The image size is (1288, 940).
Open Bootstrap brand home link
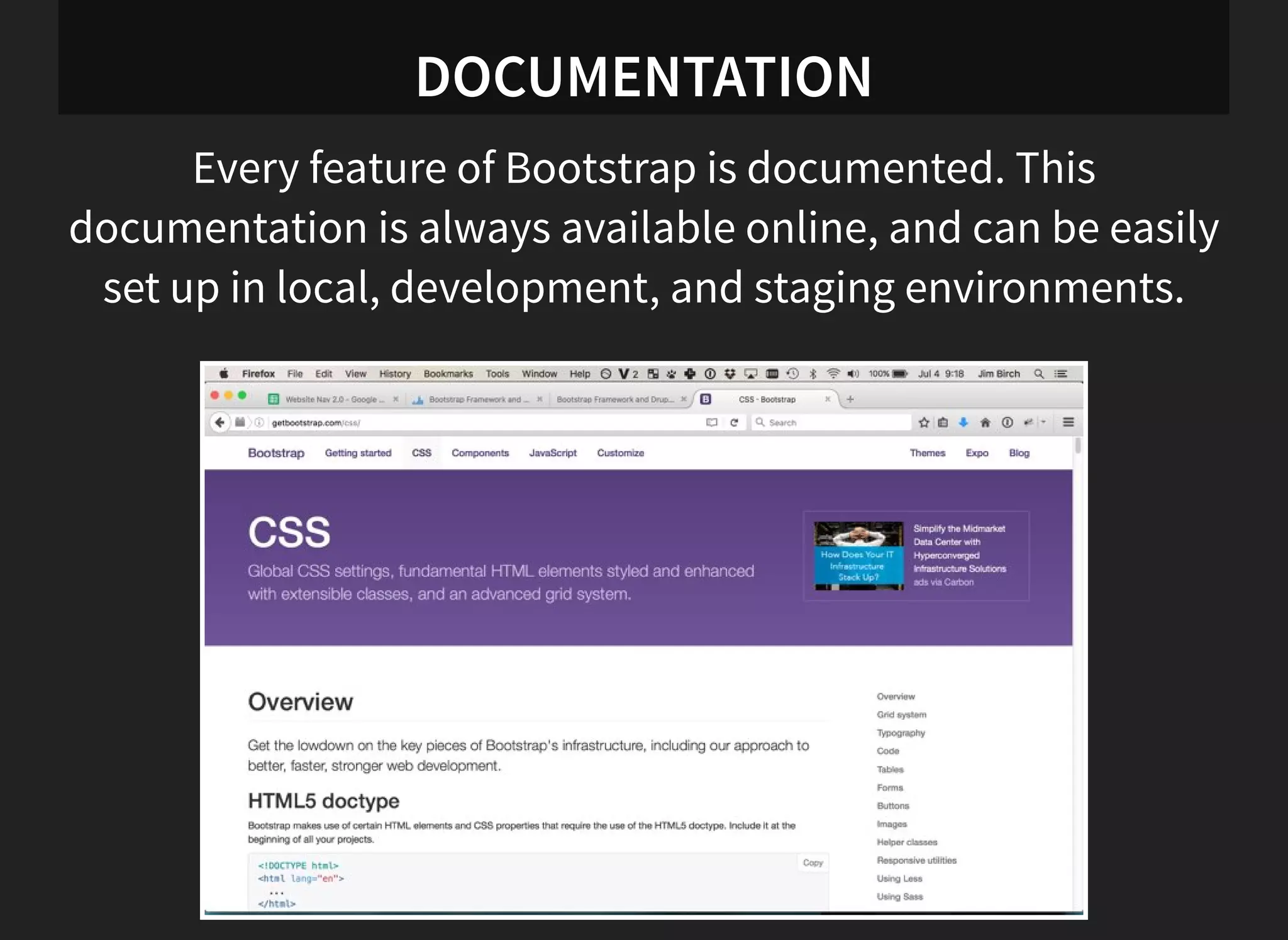coord(276,453)
